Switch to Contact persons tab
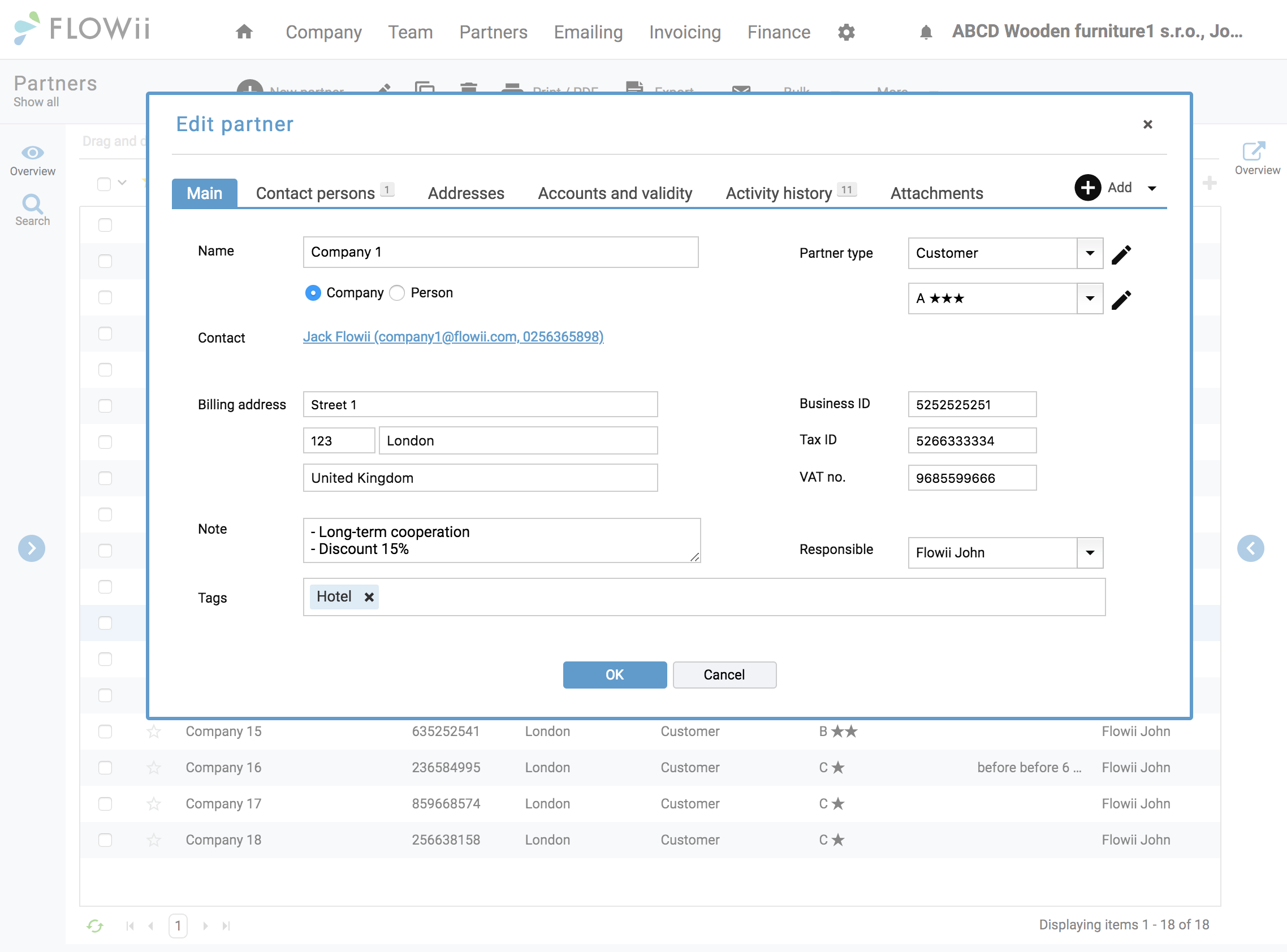Image resolution: width=1287 pixels, height=952 pixels. point(325,194)
